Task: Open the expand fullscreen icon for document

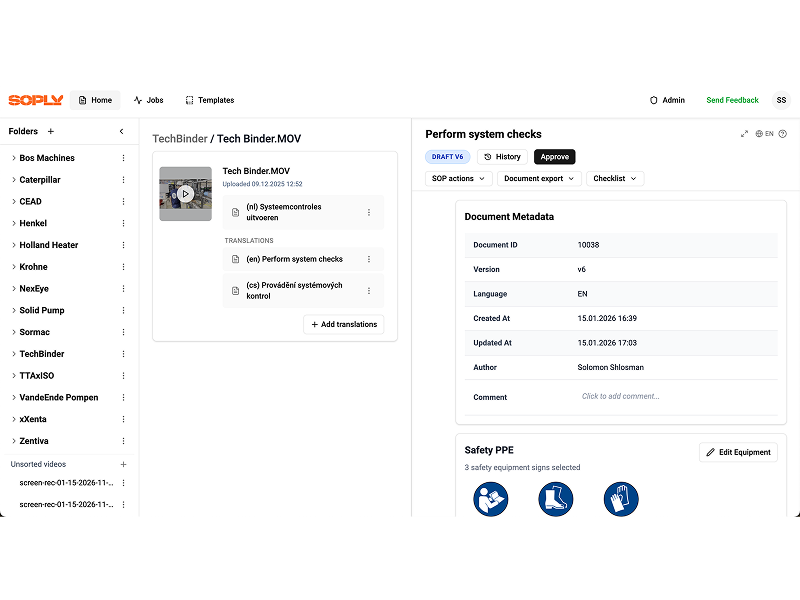Action: tap(744, 134)
